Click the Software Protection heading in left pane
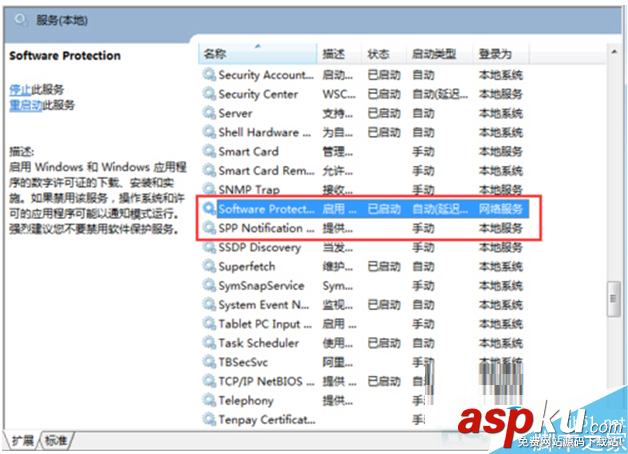628x454 pixels. tap(65, 55)
